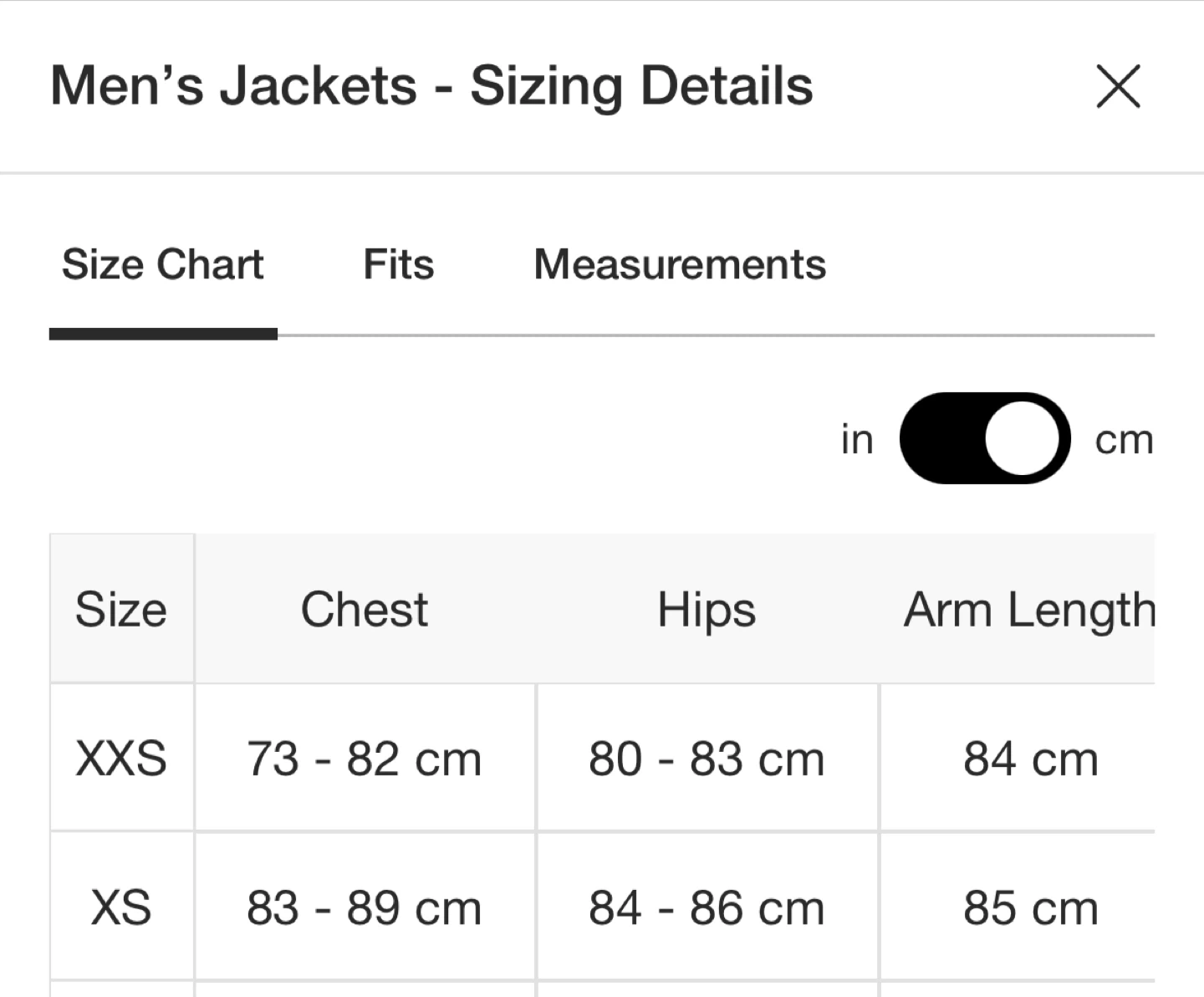The width and height of the screenshot is (1204, 997).
Task: Toggle the in/cm unit switch
Action: (984, 438)
